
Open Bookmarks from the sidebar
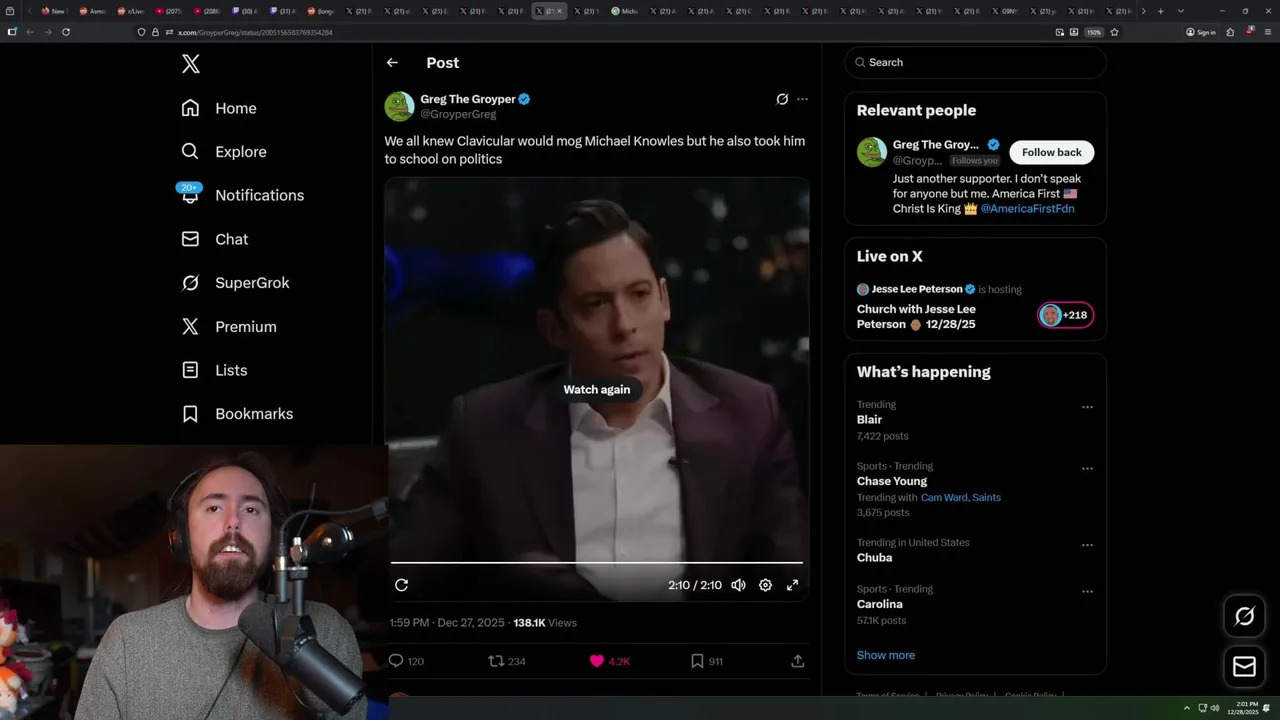coord(237,414)
